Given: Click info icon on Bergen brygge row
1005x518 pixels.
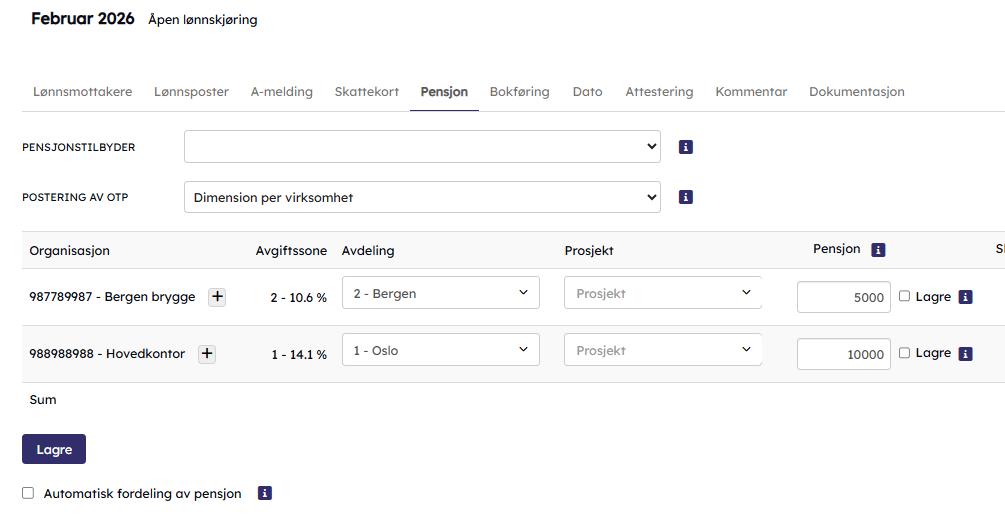Looking at the screenshot, I should (965, 297).
